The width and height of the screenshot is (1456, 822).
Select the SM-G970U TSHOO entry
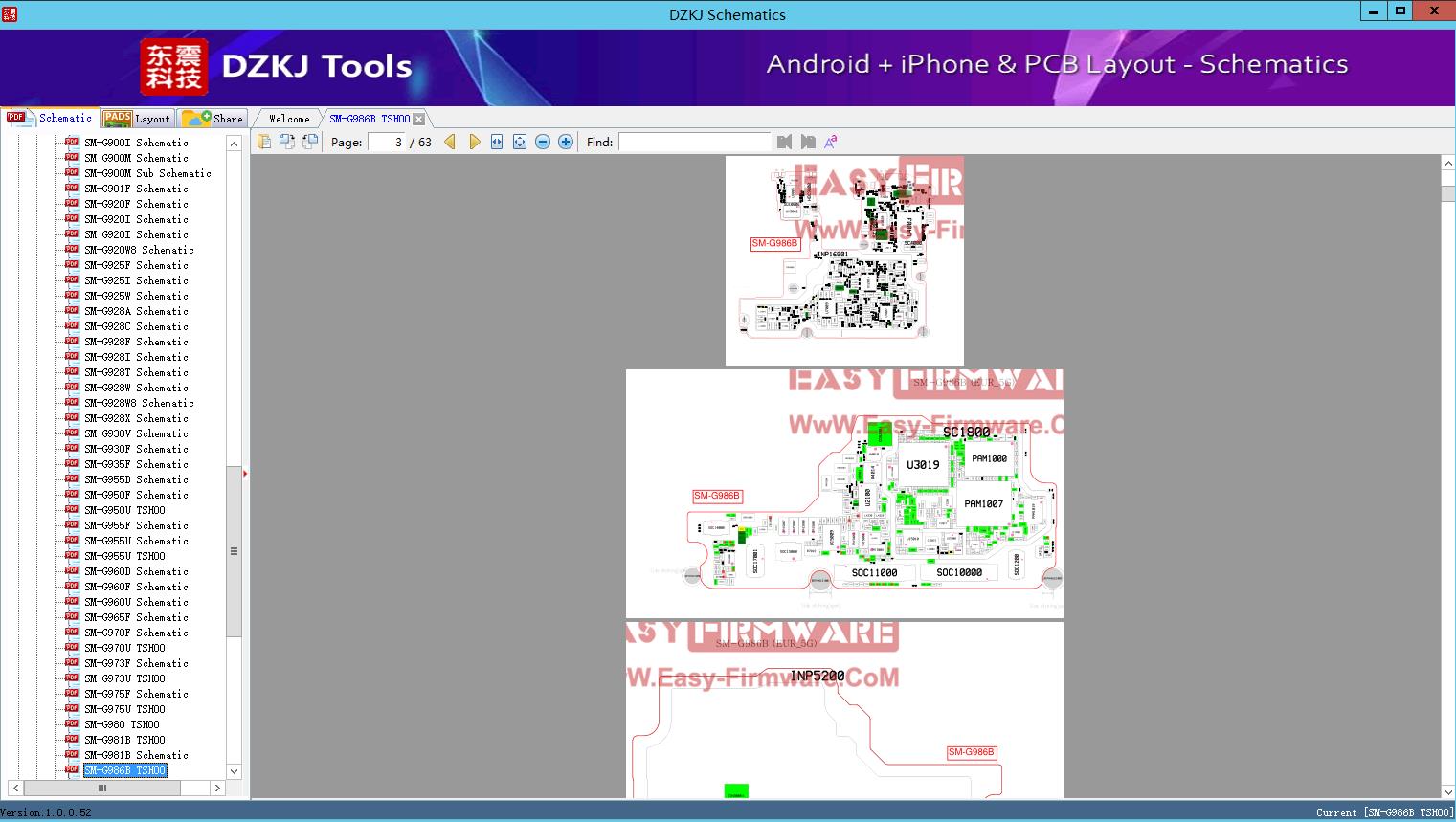pyautogui.click(x=124, y=648)
